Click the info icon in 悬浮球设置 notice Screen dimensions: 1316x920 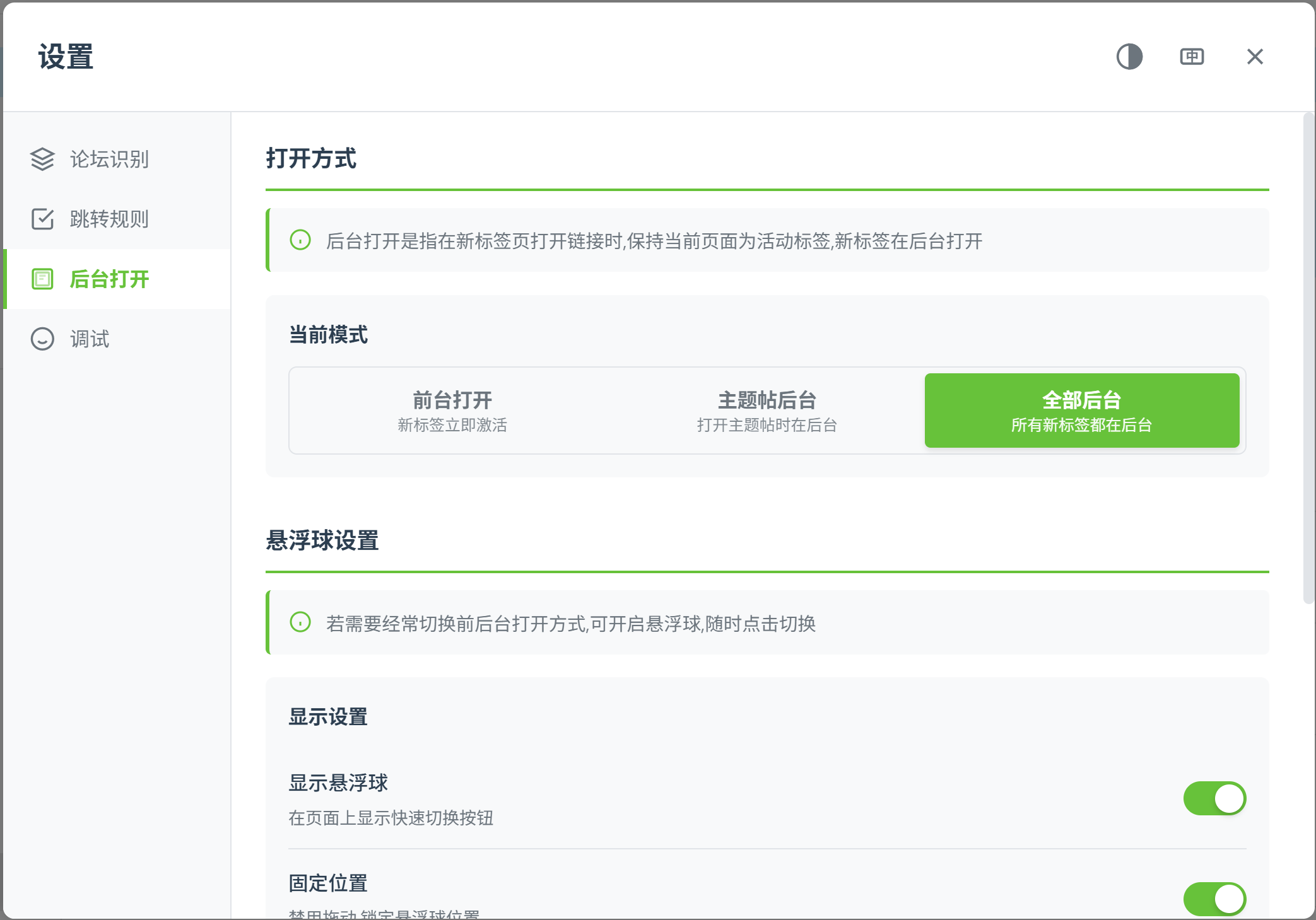(300, 622)
